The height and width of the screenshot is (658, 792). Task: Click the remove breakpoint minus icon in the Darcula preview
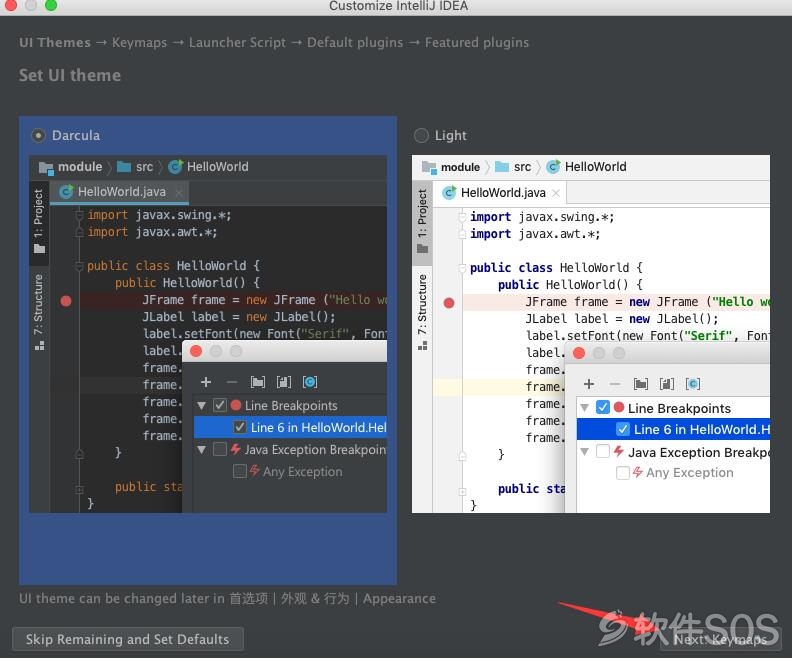(x=232, y=382)
